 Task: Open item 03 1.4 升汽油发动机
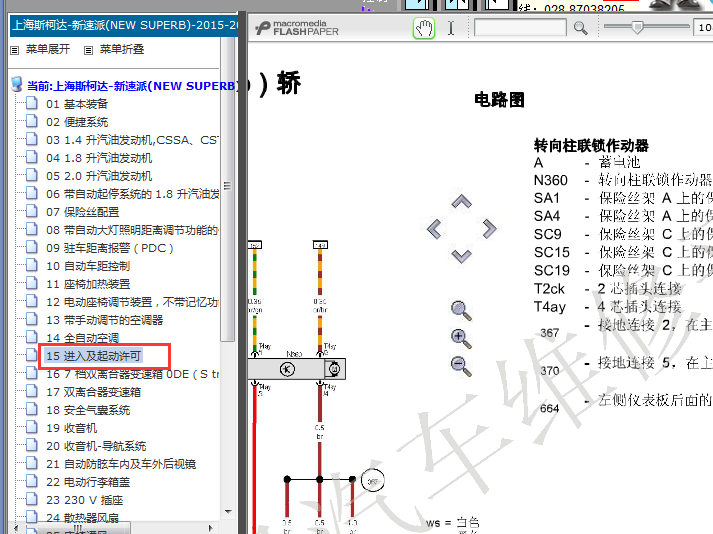pyautogui.click(x=132, y=140)
